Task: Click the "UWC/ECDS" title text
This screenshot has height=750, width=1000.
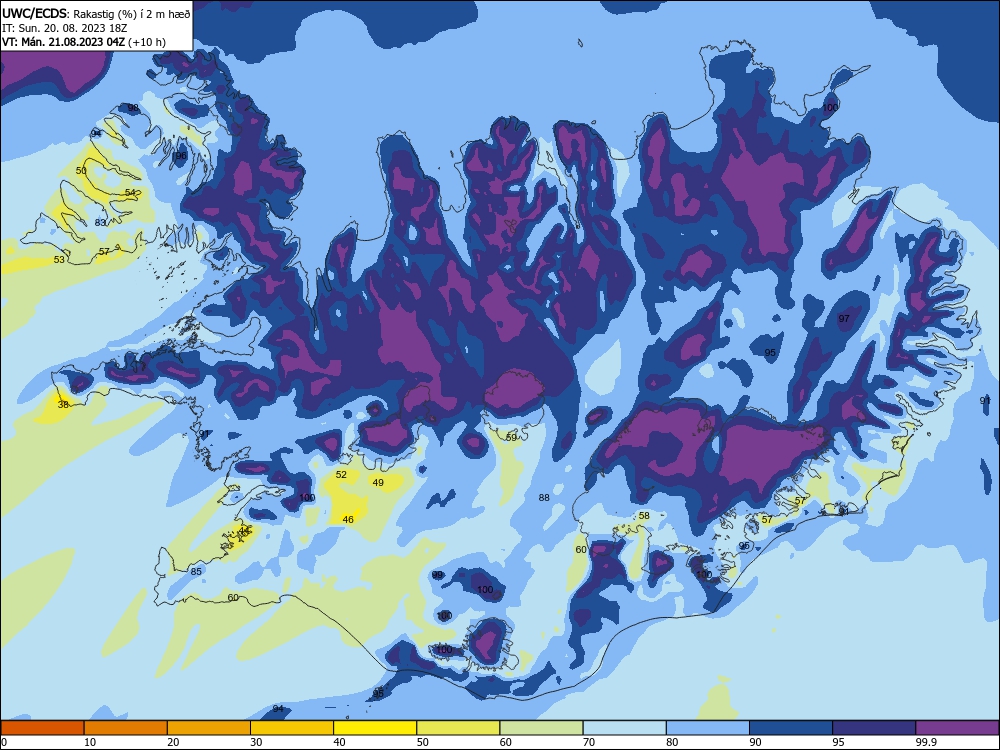Action: pyautogui.click(x=34, y=14)
